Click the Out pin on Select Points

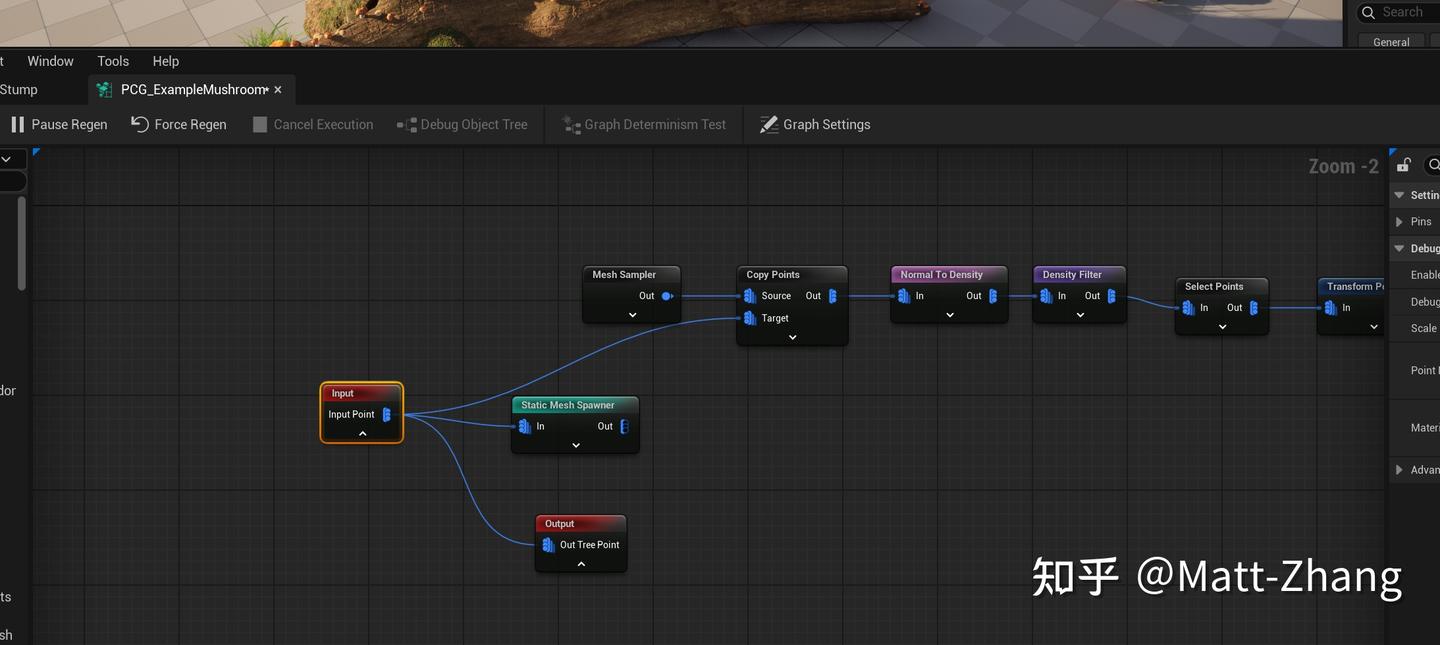click(1253, 308)
